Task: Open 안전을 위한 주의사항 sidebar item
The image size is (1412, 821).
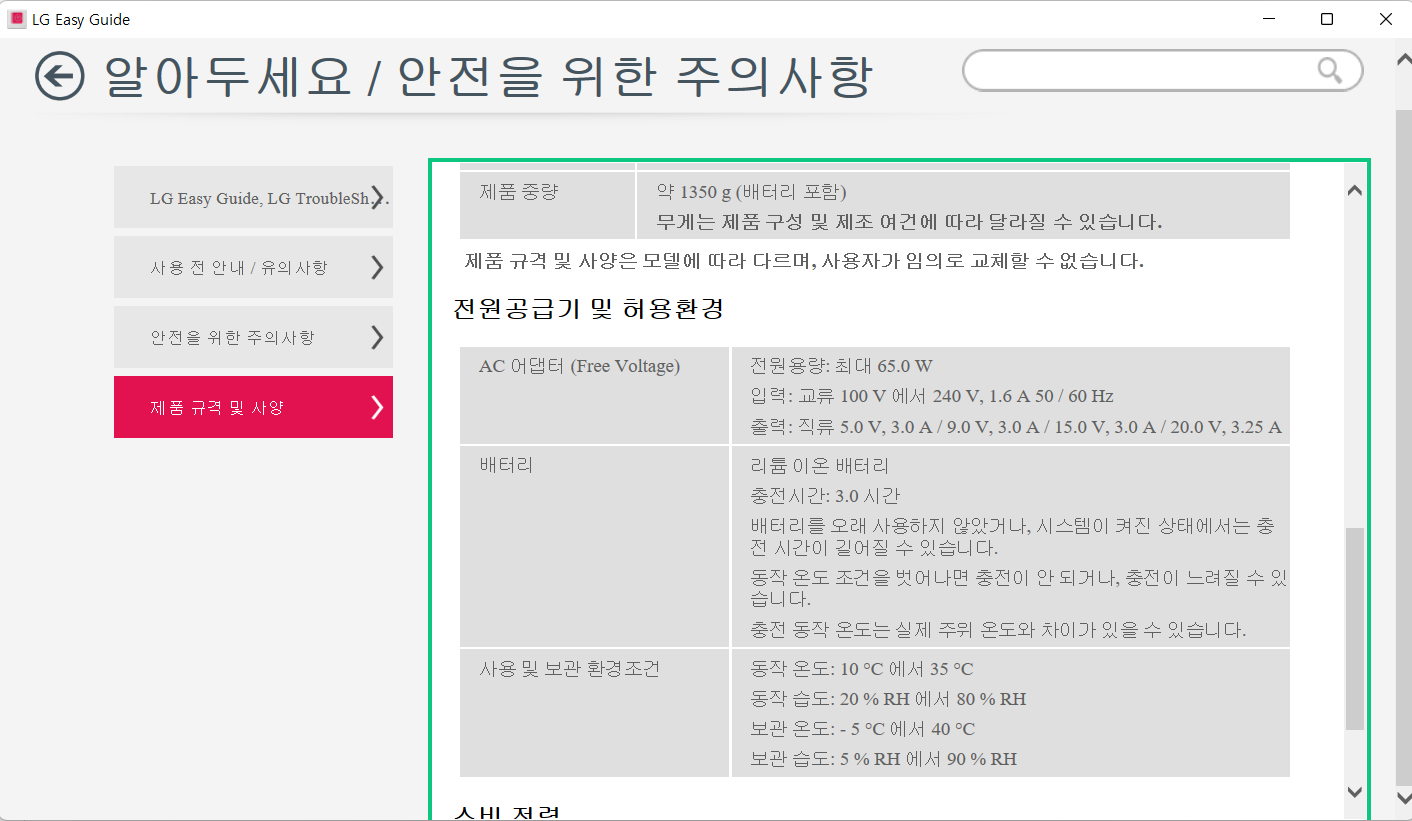Action: tap(253, 337)
